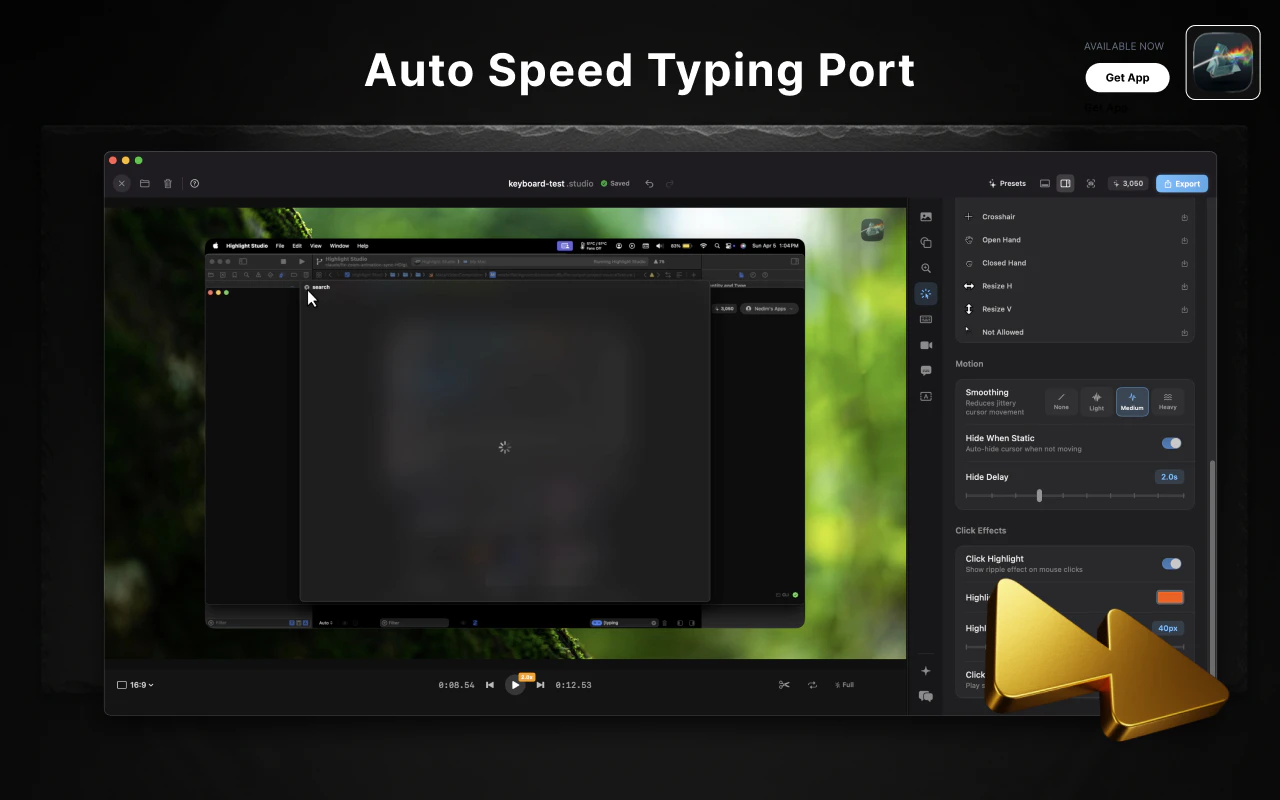
Task: Click the scissors cut tool in timeline bar
Action: pos(784,685)
